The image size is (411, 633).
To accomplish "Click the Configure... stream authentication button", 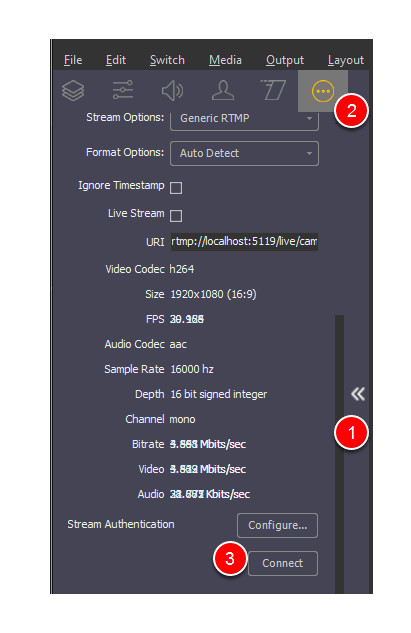I will click(277, 525).
